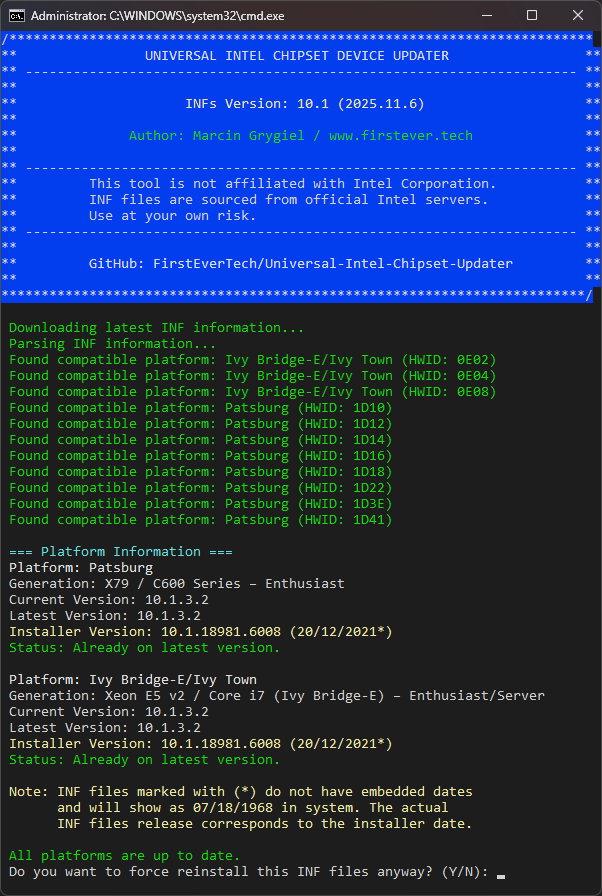The height and width of the screenshot is (896, 602).
Task: Click the cmd.exe icon in title bar
Action: (x=16, y=15)
